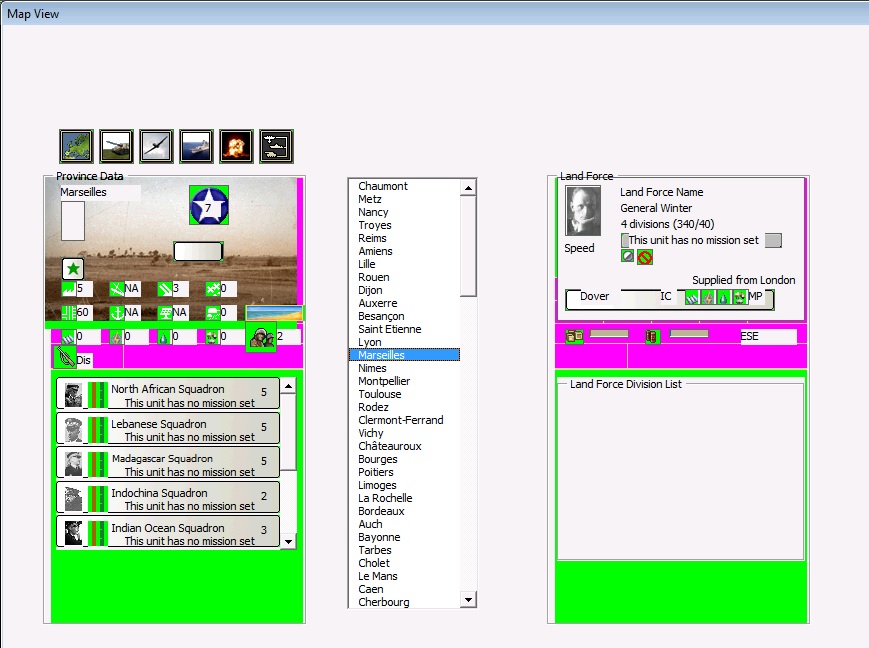The height and width of the screenshot is (648, 869).
Task: Click the beach terrain picture
Action: click(x=274, y=314)
